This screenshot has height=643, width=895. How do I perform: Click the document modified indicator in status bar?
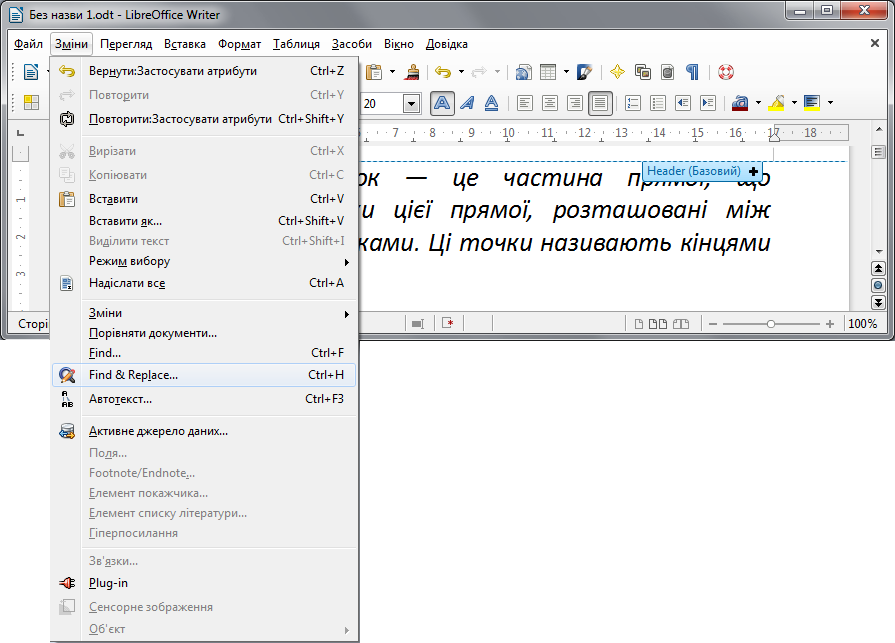[x=448, y=324]
